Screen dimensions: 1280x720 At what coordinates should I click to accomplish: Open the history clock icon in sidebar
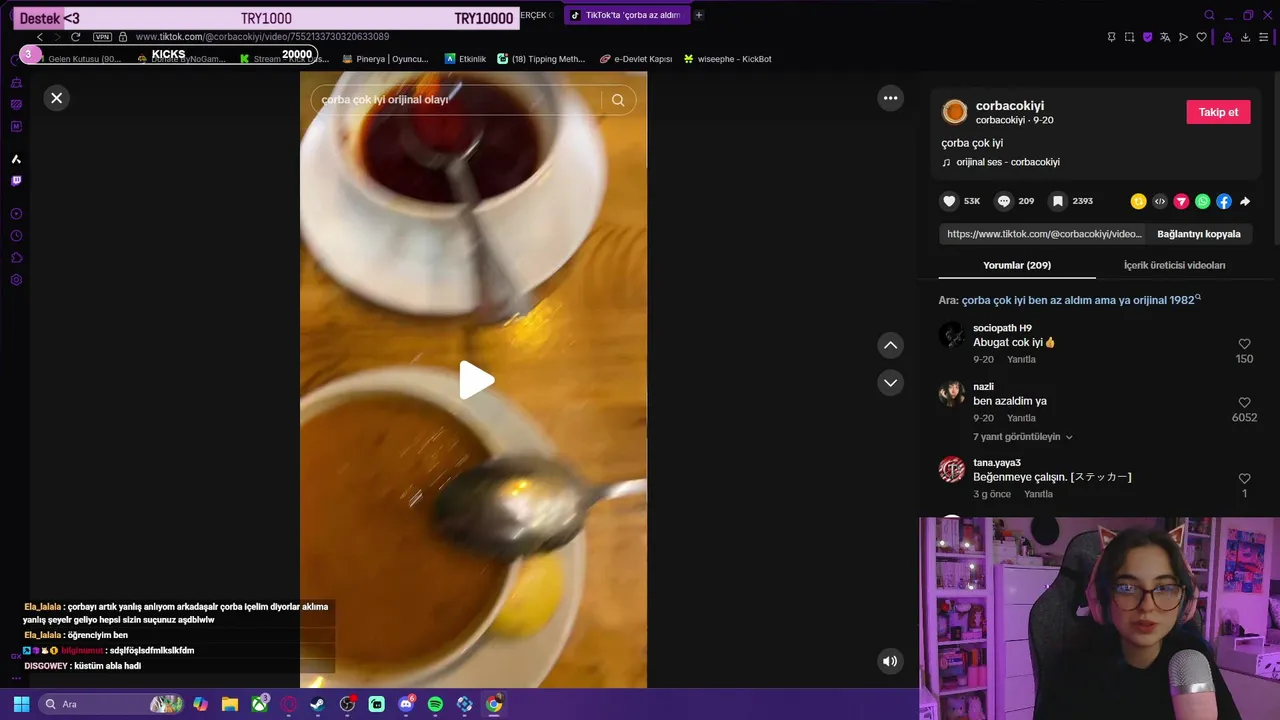point(16,236)
